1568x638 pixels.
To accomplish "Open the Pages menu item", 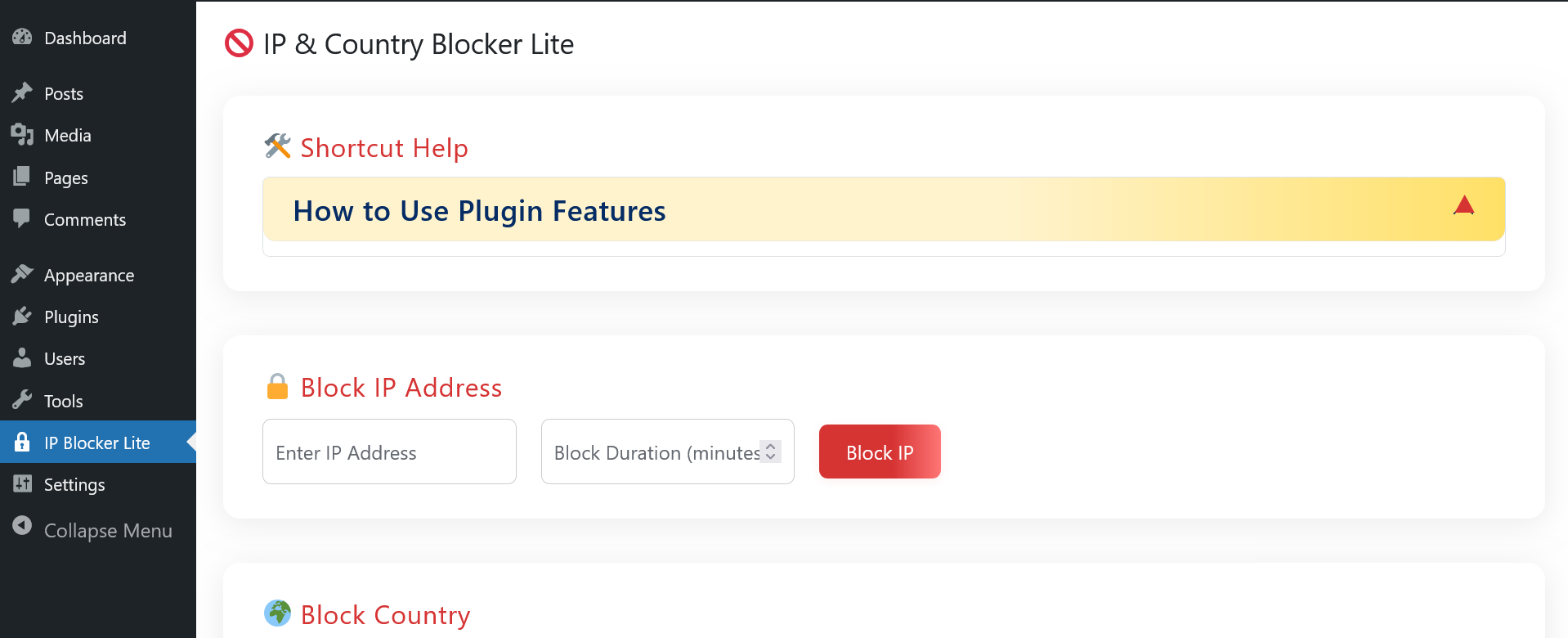I will (66, 178).
